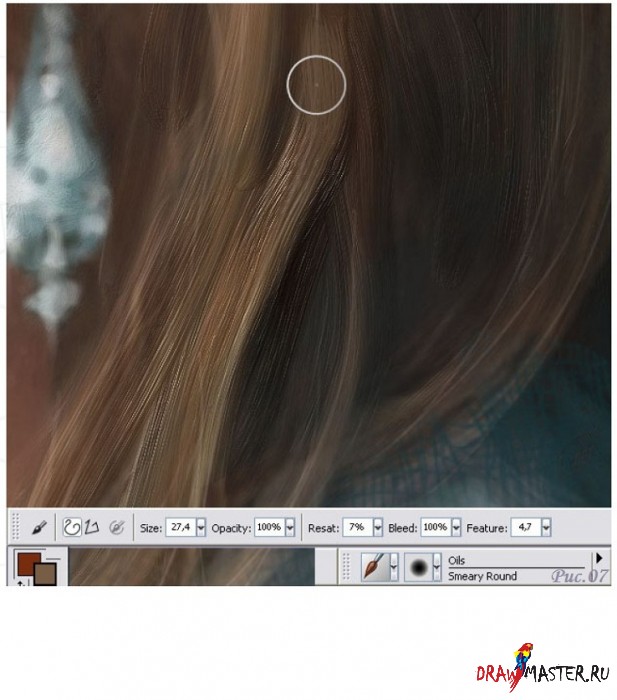617x700 pixels.
Task: Open brush selector flyout menu arrow
Action: pyautogui.click(x=599, y=557)
